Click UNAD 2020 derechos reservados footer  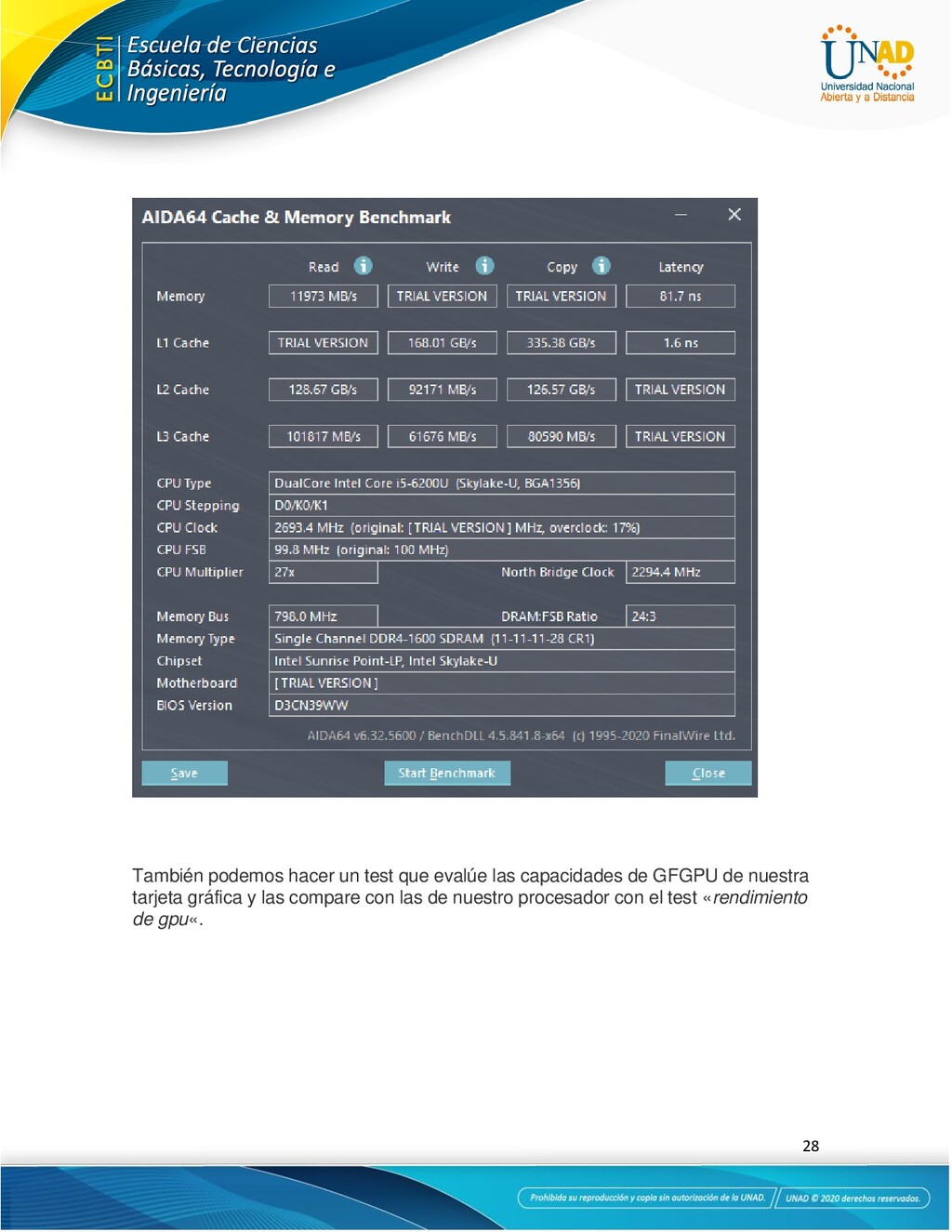coord(853,1199)
